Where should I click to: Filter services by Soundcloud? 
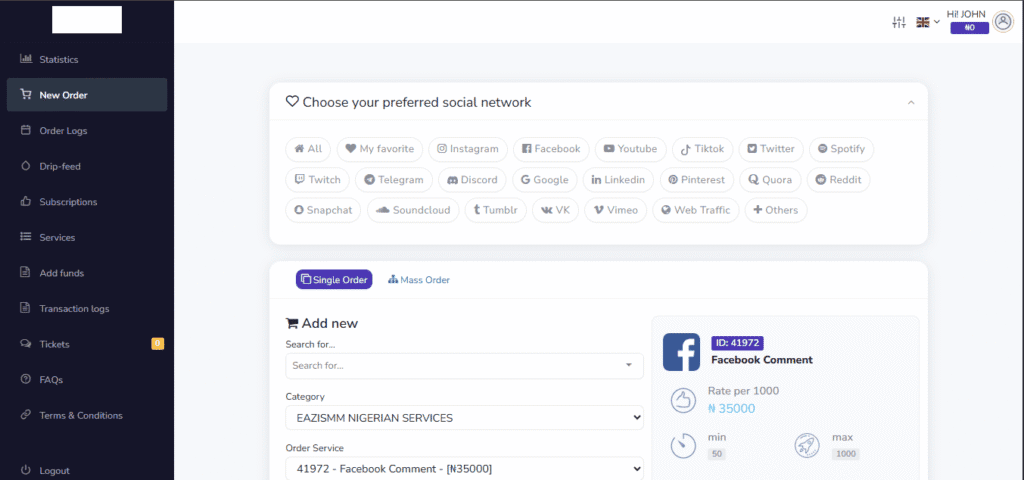413,210
